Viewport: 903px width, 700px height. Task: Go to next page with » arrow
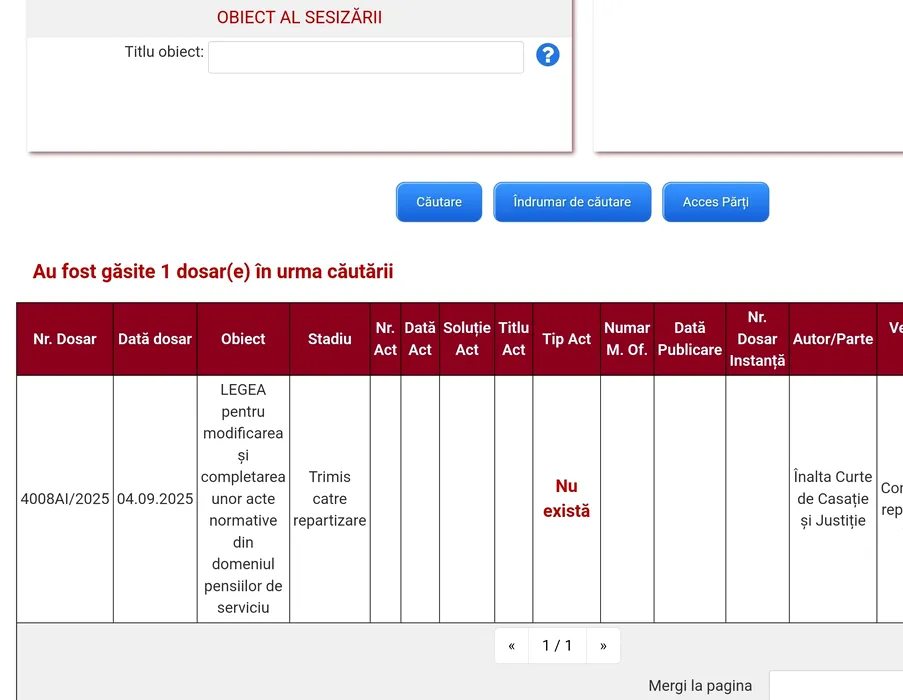[603, 646]
